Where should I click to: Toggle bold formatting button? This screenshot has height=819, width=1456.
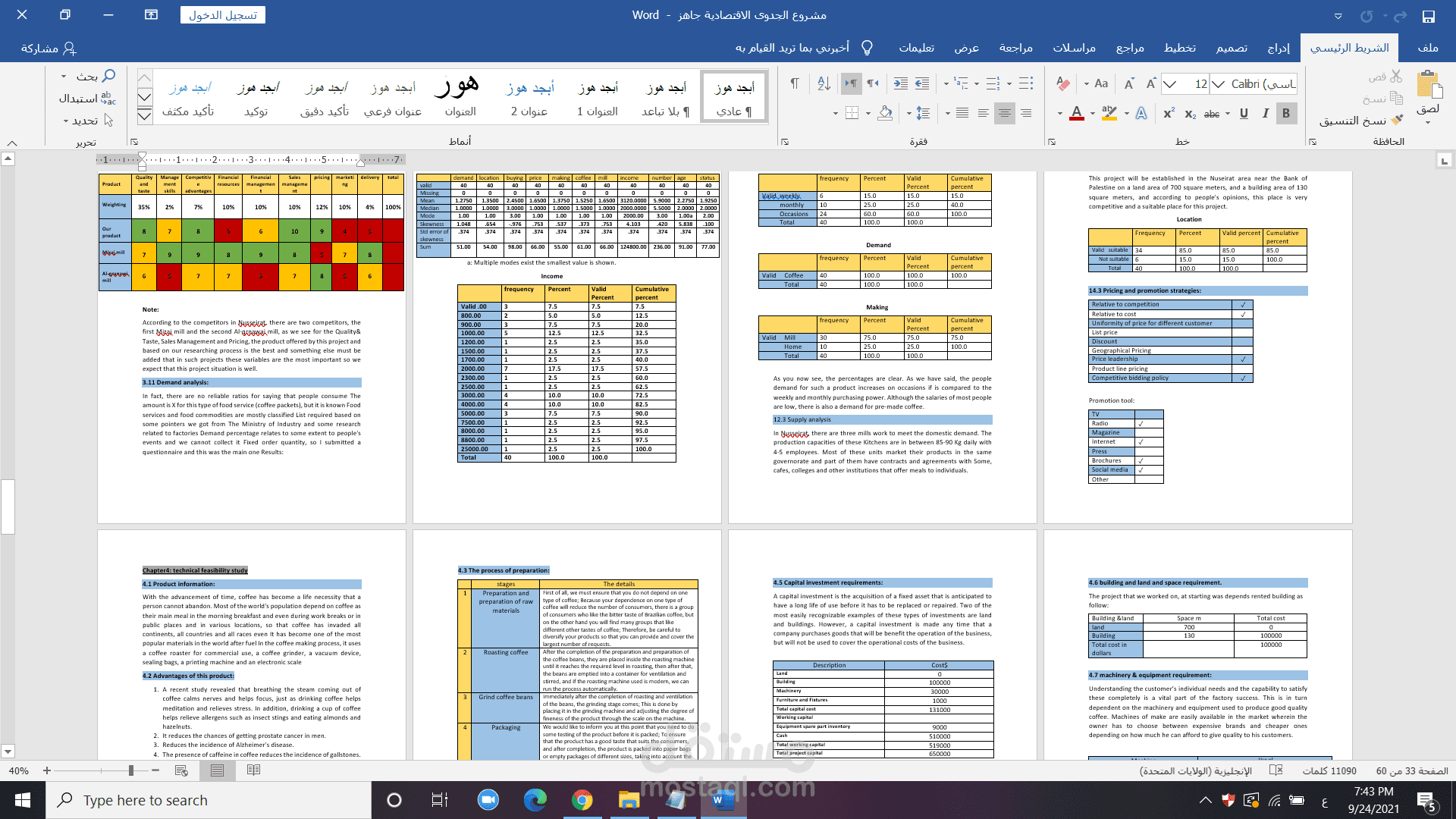(1286, 114)
